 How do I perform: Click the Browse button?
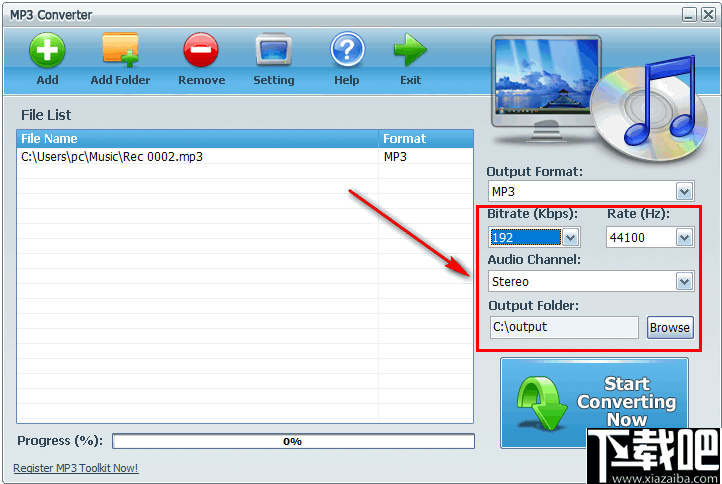click(670, 327)
